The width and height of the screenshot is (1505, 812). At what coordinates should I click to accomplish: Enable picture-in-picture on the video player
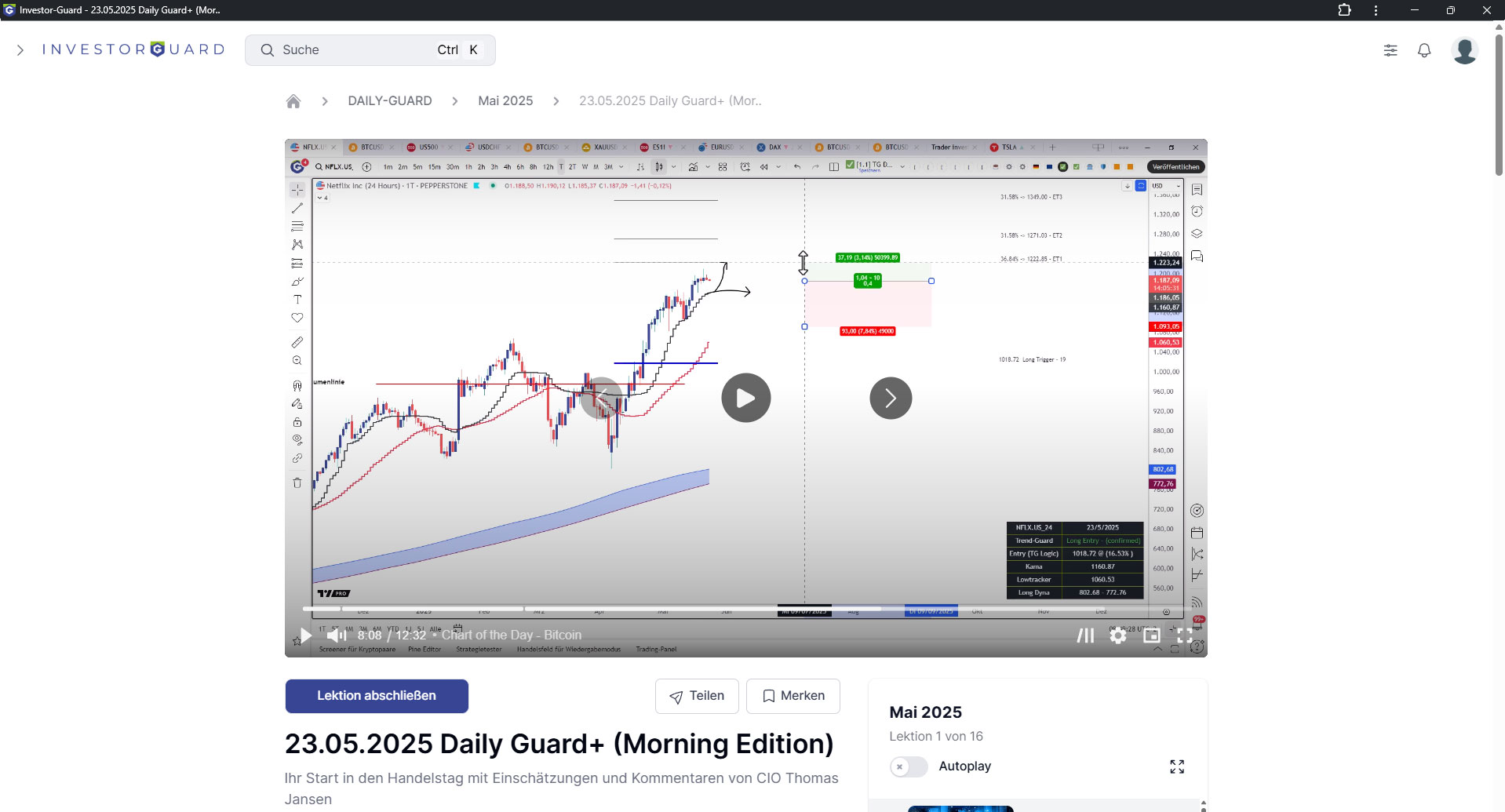click(1152, 635)
